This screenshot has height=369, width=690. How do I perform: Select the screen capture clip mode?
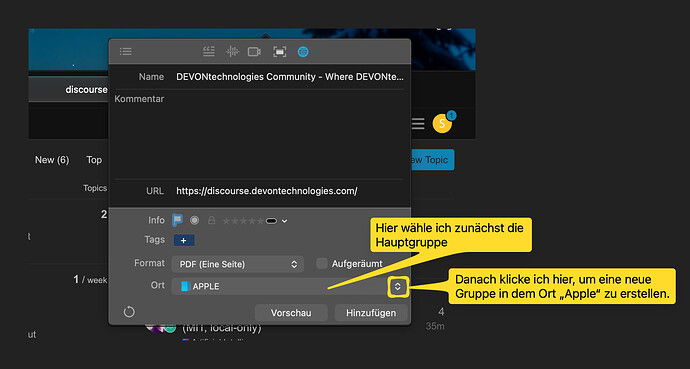click(x=279, y=52)
